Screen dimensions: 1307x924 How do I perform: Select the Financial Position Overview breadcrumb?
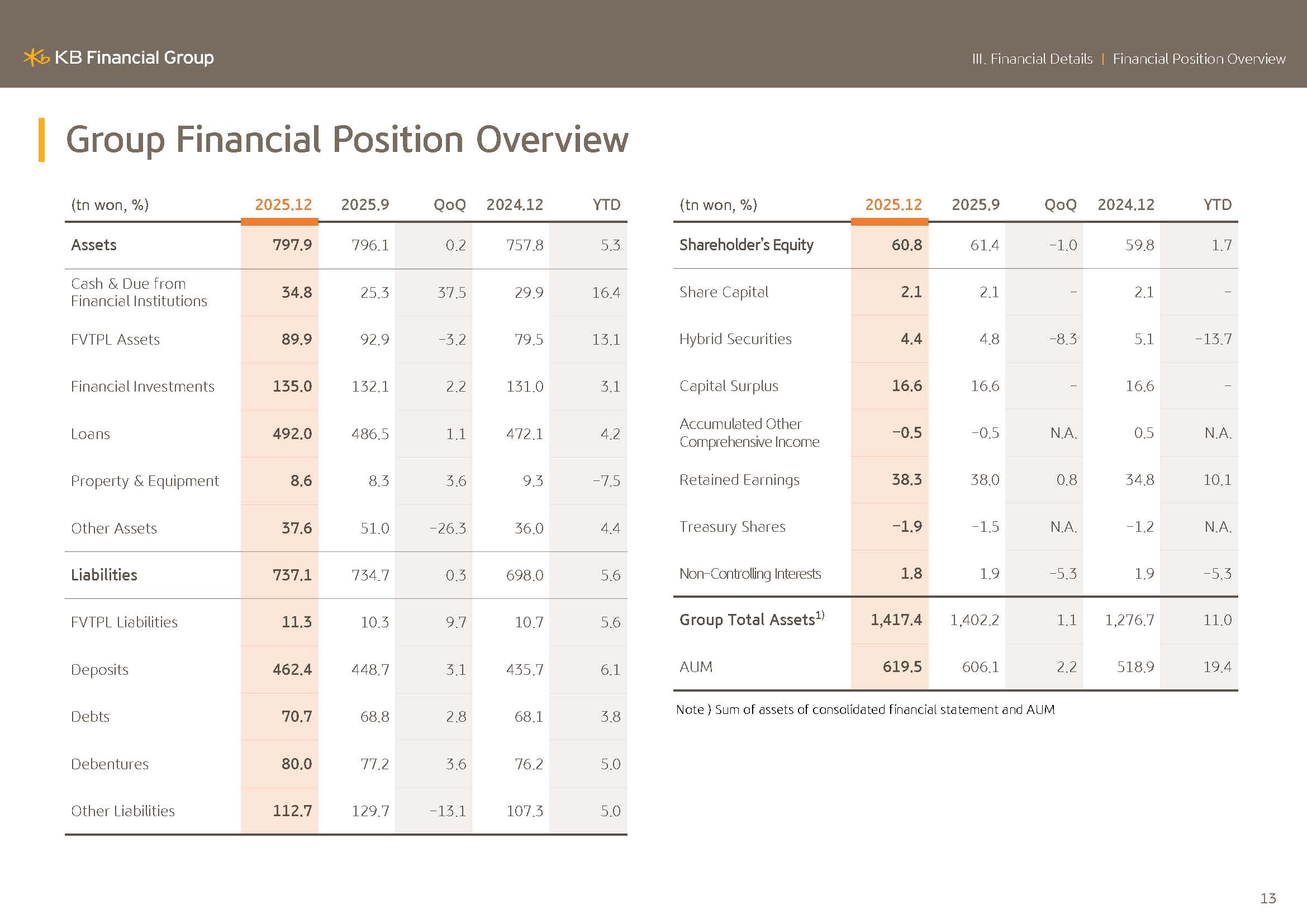(1199, 59)
